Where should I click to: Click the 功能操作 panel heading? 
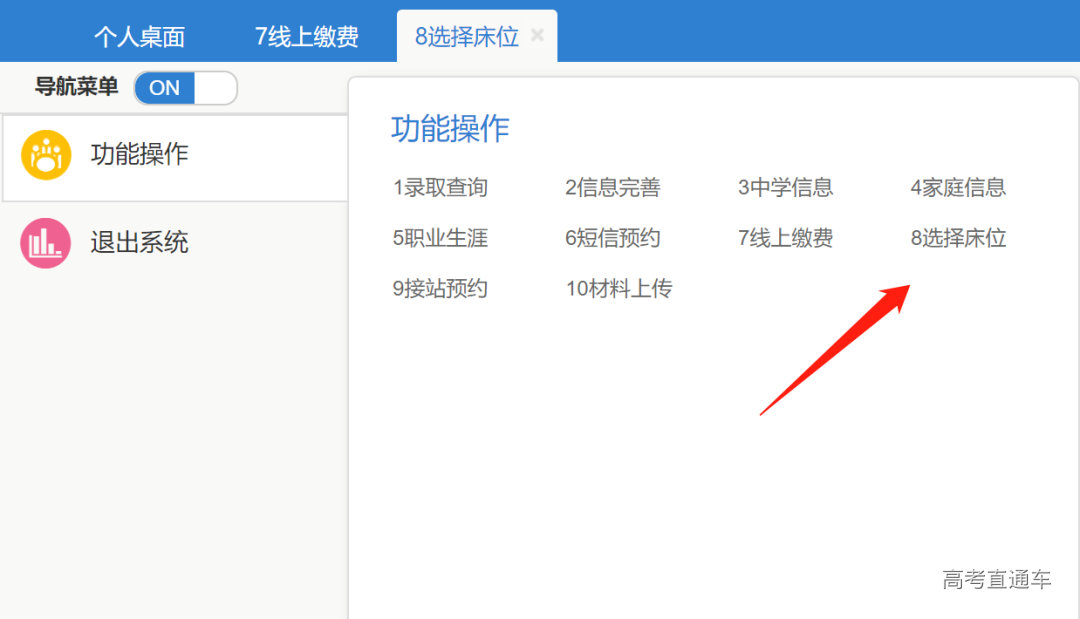(449, 128)
